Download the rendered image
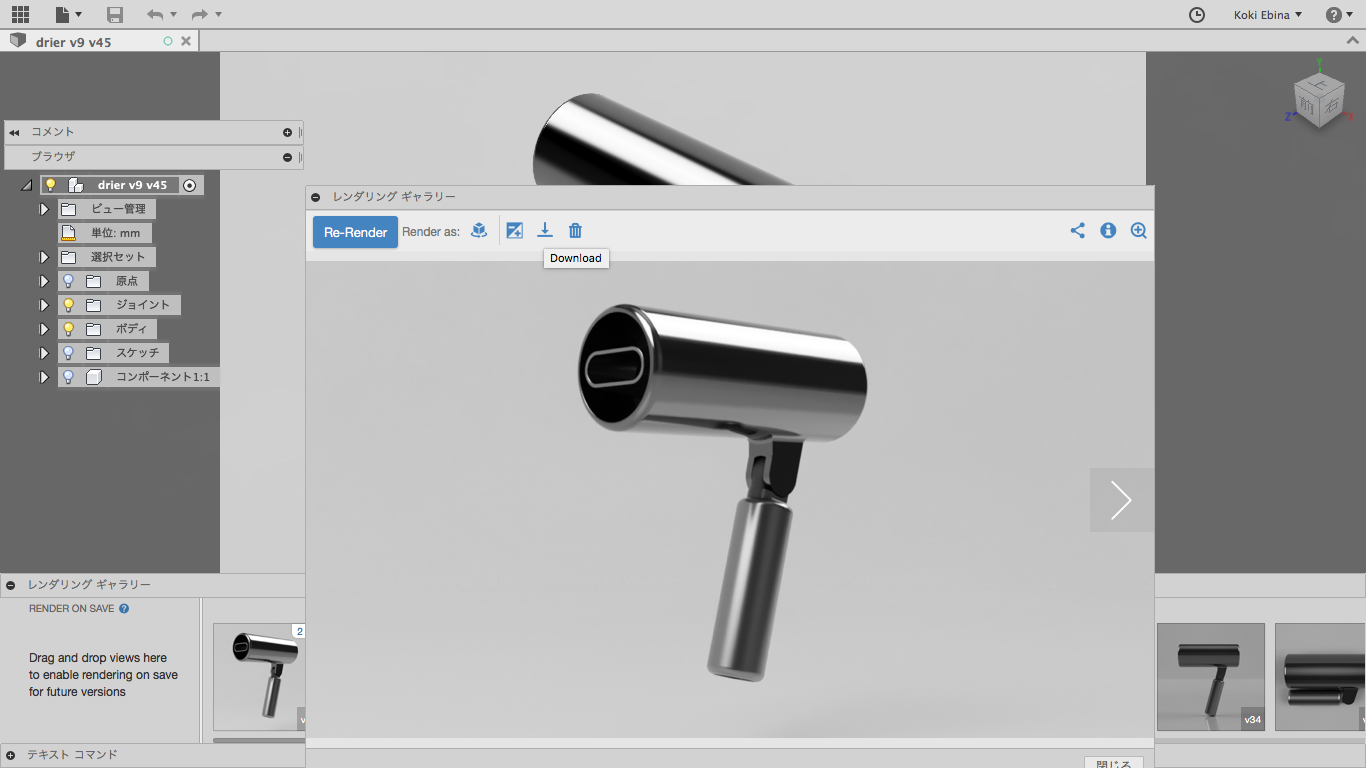This screenshot has width=1366, height=768. pos(545,231)
